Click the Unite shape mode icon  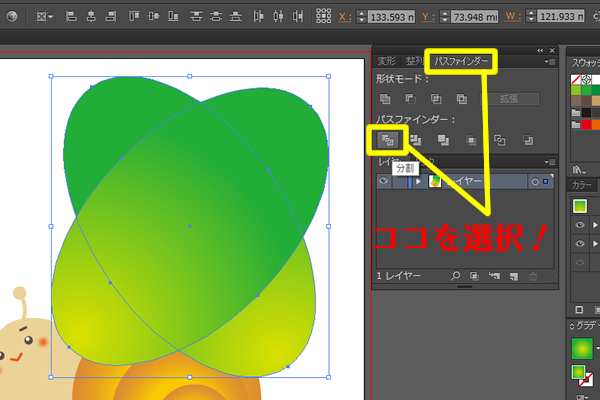[x=385, y=98]
